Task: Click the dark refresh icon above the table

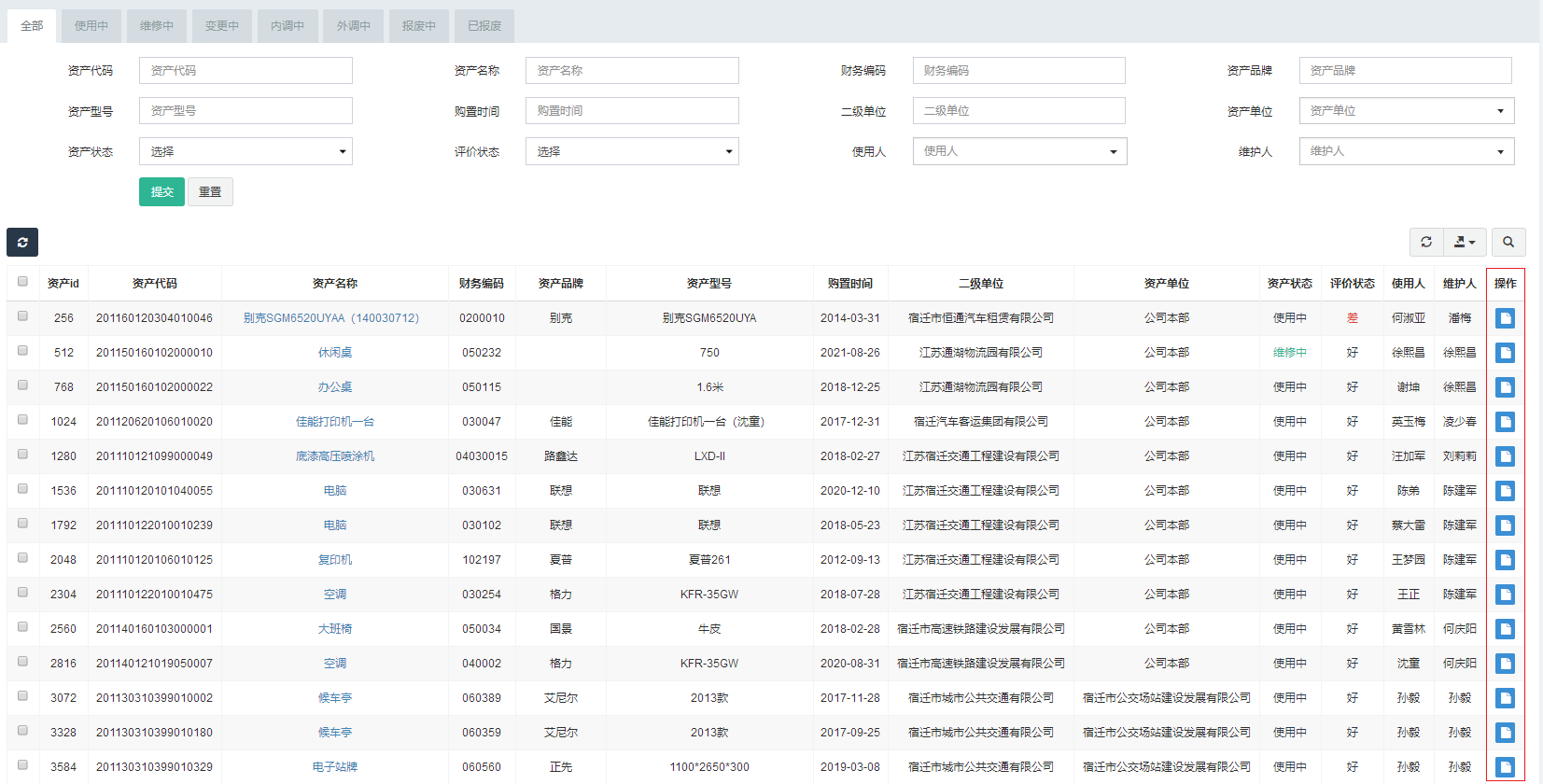Action: tap(22, 243)
